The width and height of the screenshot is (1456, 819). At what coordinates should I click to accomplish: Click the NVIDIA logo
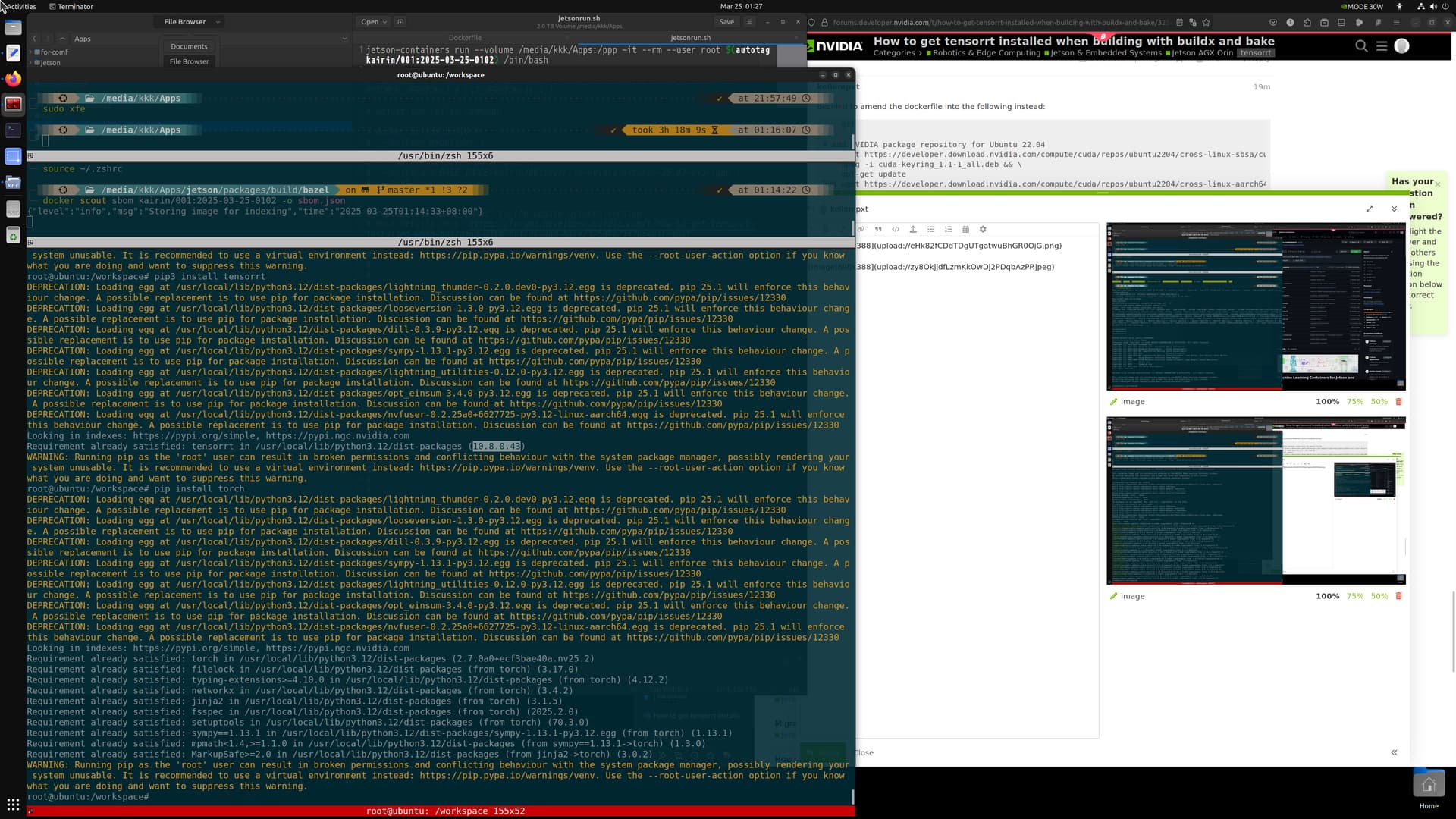tap(836, 46)
